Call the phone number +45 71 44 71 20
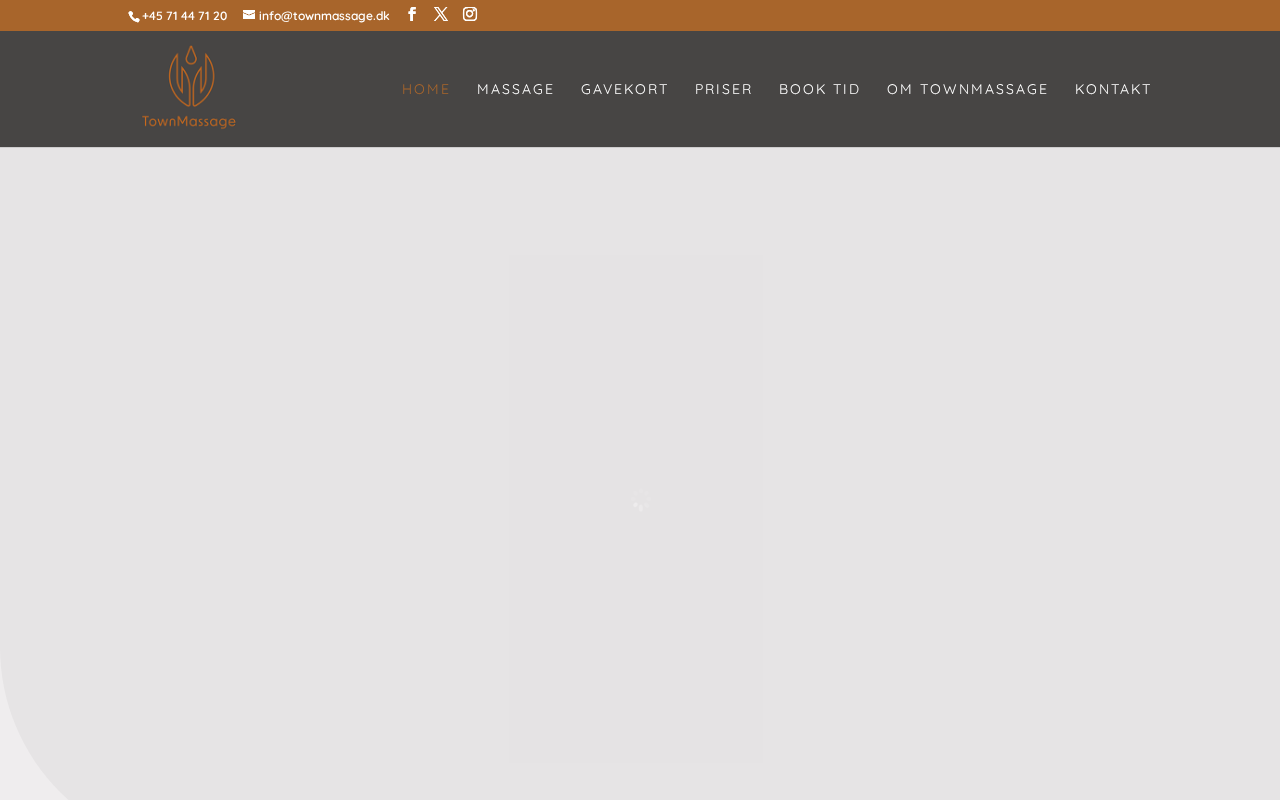This screenshot has width=1280, height=800. (184, 16)
